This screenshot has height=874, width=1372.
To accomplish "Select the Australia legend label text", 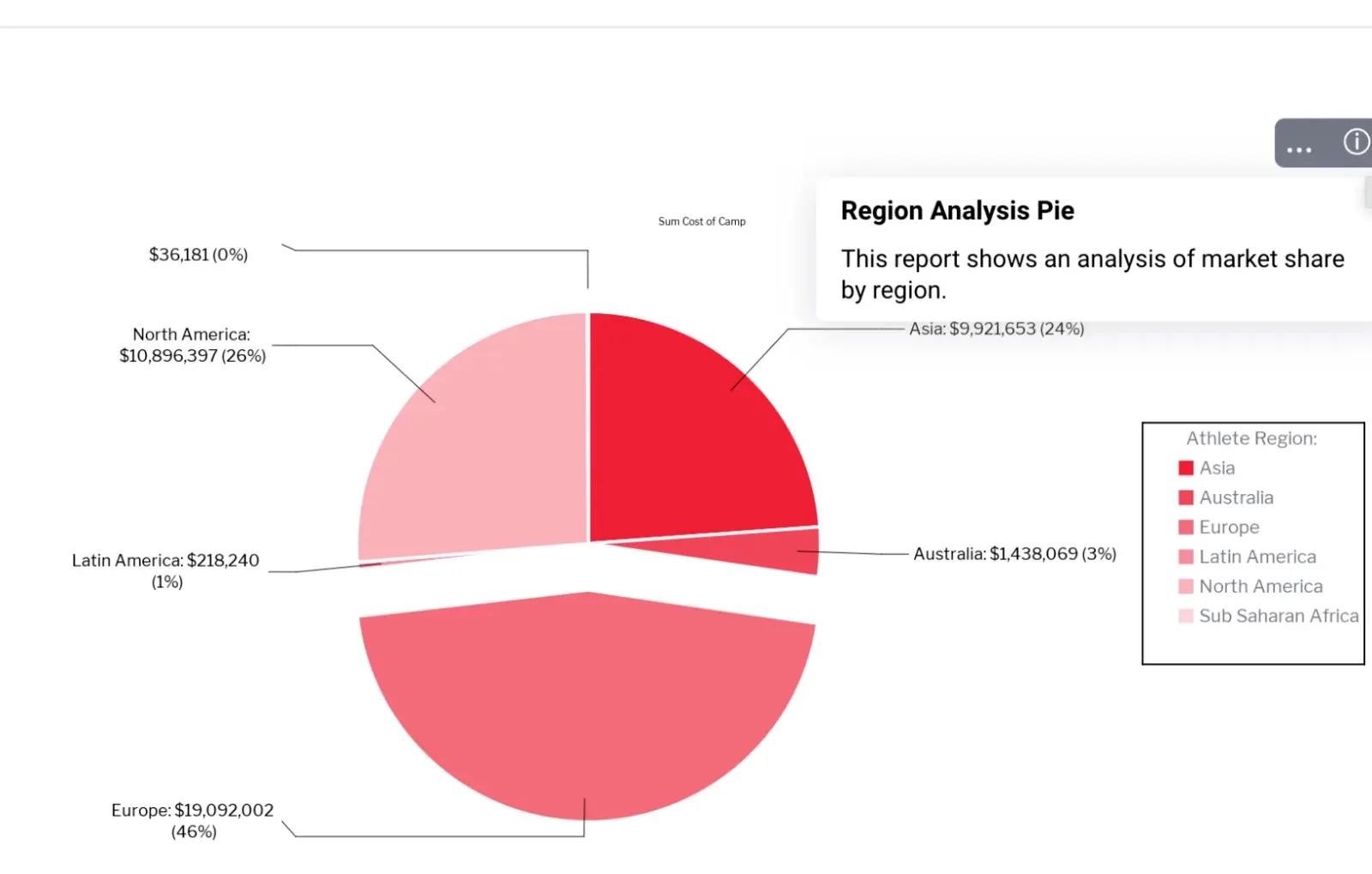I will tap(1236, 497).
